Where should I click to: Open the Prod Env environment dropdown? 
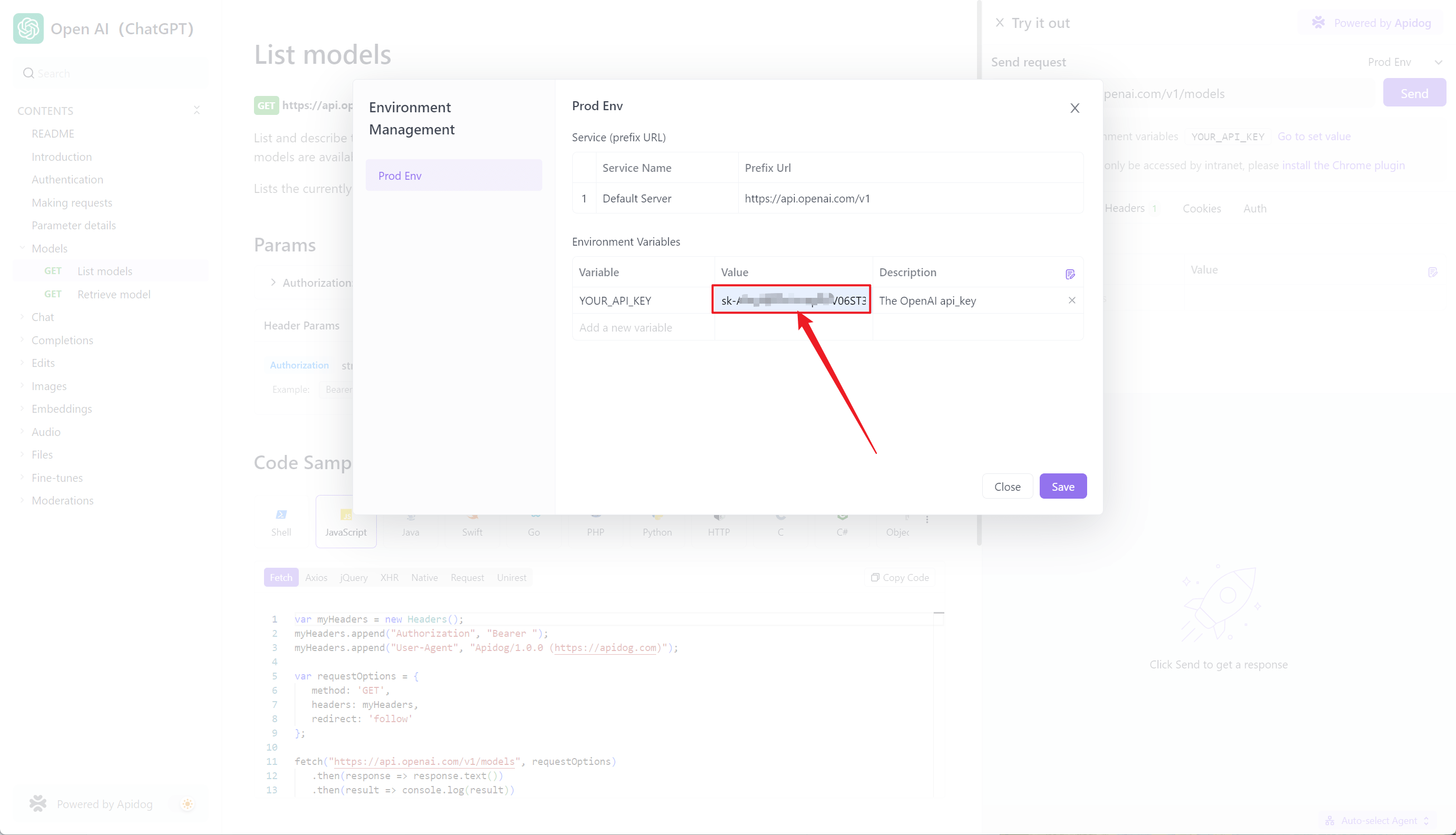coord(1404,62)
